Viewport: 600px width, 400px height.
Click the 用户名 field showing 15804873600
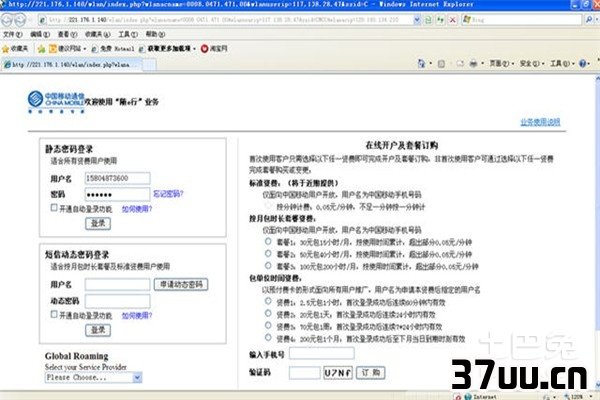(x=117, y=178)
